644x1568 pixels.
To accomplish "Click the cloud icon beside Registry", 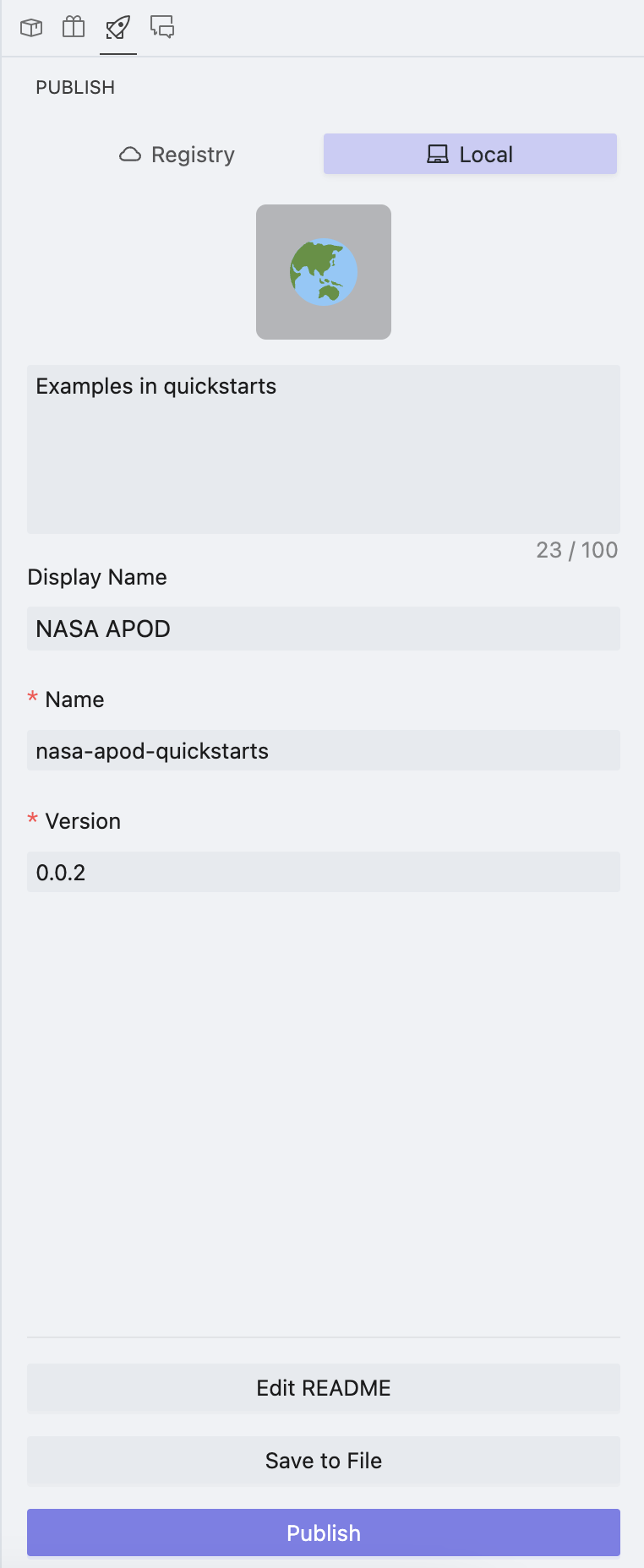I will coord(130,155).
